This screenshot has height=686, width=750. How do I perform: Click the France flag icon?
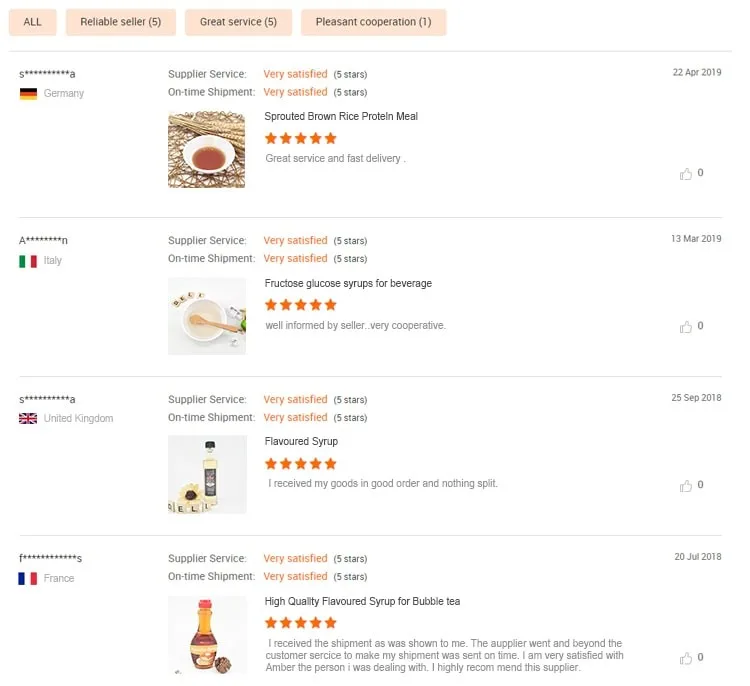tap(28, 578)
